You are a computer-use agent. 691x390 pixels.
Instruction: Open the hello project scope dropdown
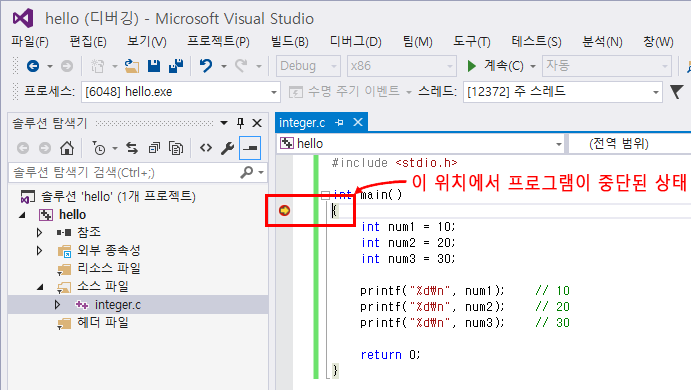[x=420, y=144]
